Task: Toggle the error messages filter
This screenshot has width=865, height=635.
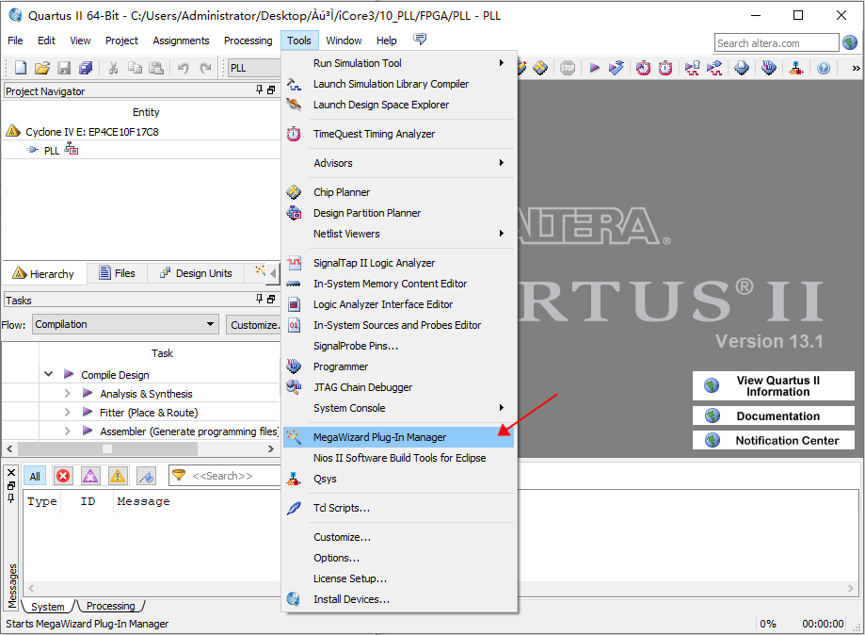Action: [63, 476]
